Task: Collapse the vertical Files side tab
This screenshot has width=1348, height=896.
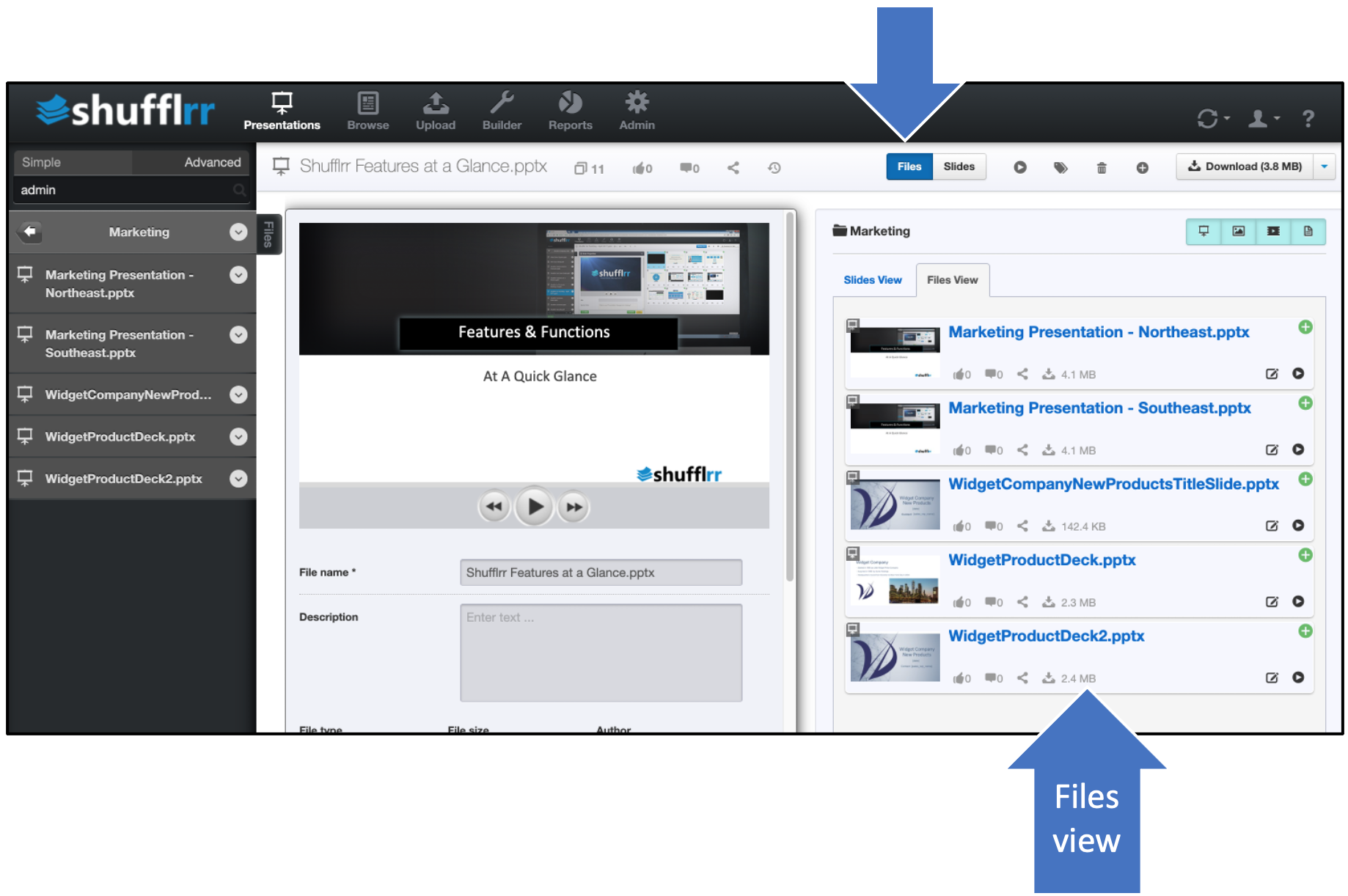Action: point(268,234)
